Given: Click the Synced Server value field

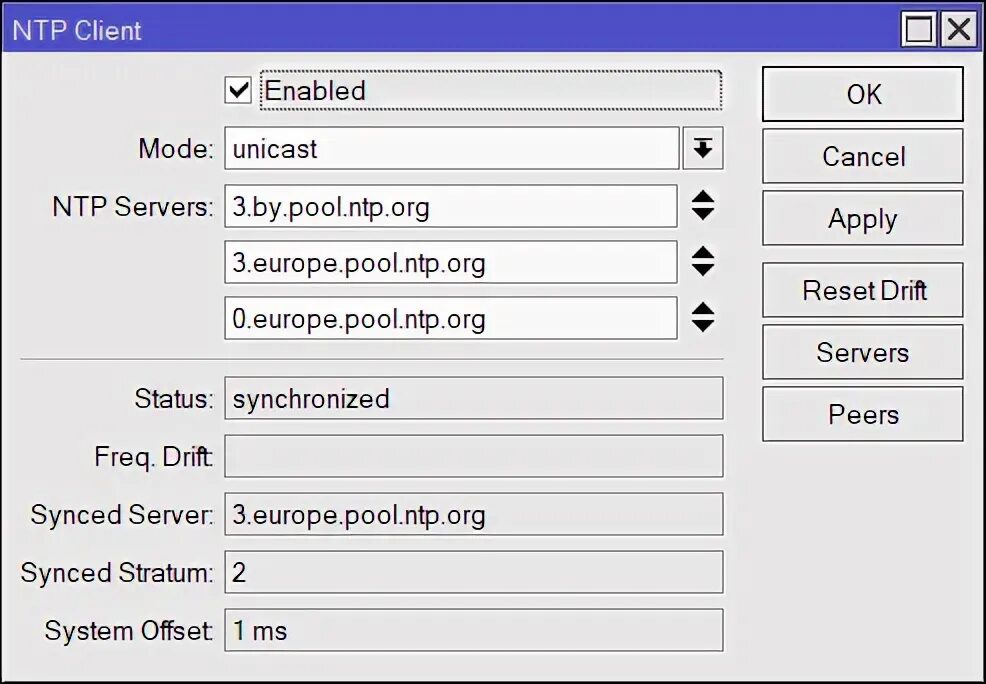Looking at the screenshot, I should pyautogui.click(x=474, y=514).
